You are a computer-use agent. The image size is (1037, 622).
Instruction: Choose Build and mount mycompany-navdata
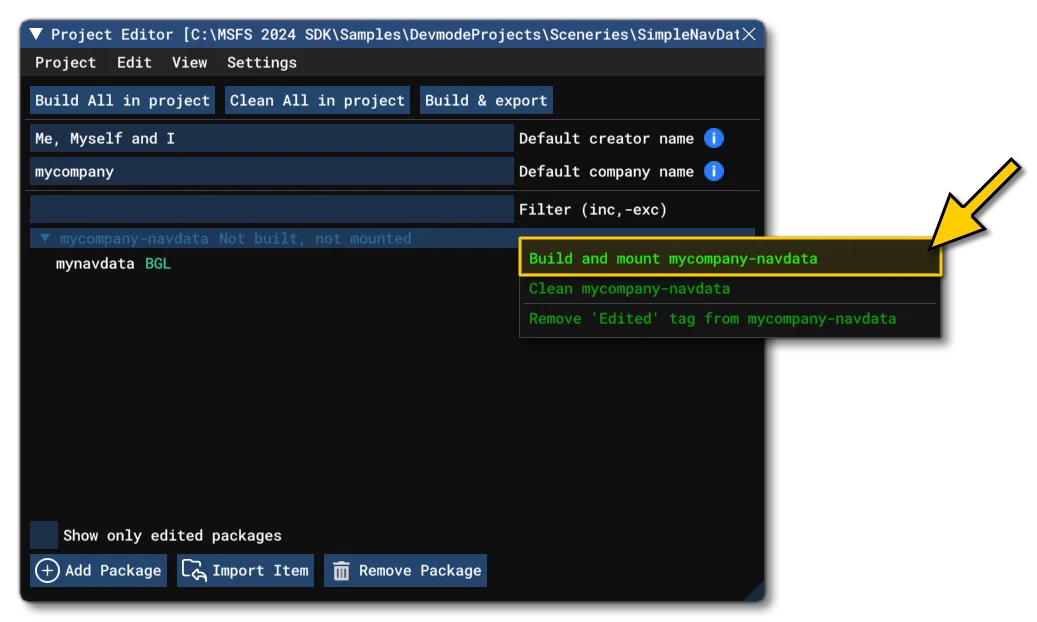click(730, 258)
